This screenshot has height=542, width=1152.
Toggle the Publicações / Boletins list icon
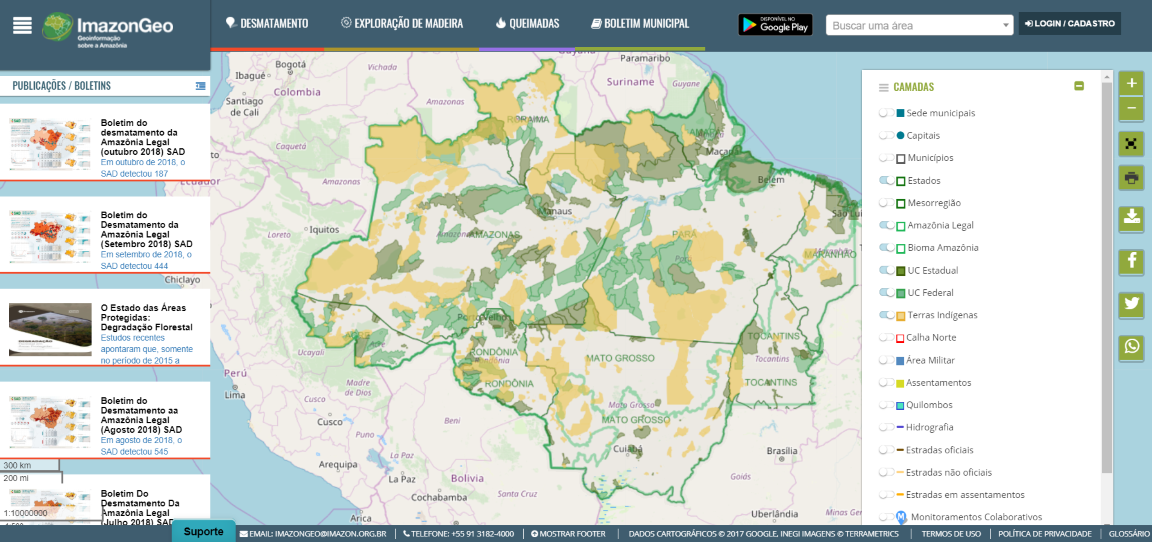(201, 86)
